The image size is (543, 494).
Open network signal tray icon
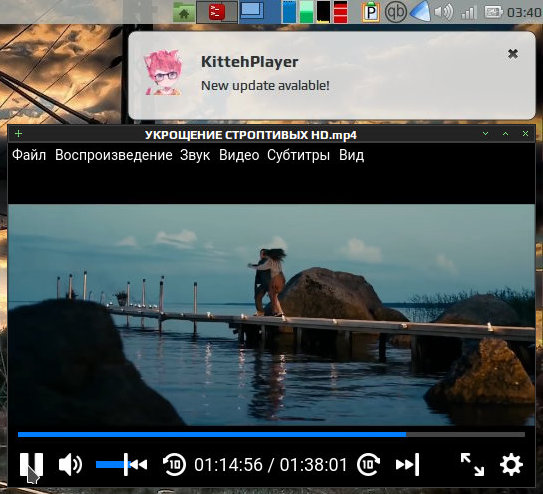click(468, 13)
